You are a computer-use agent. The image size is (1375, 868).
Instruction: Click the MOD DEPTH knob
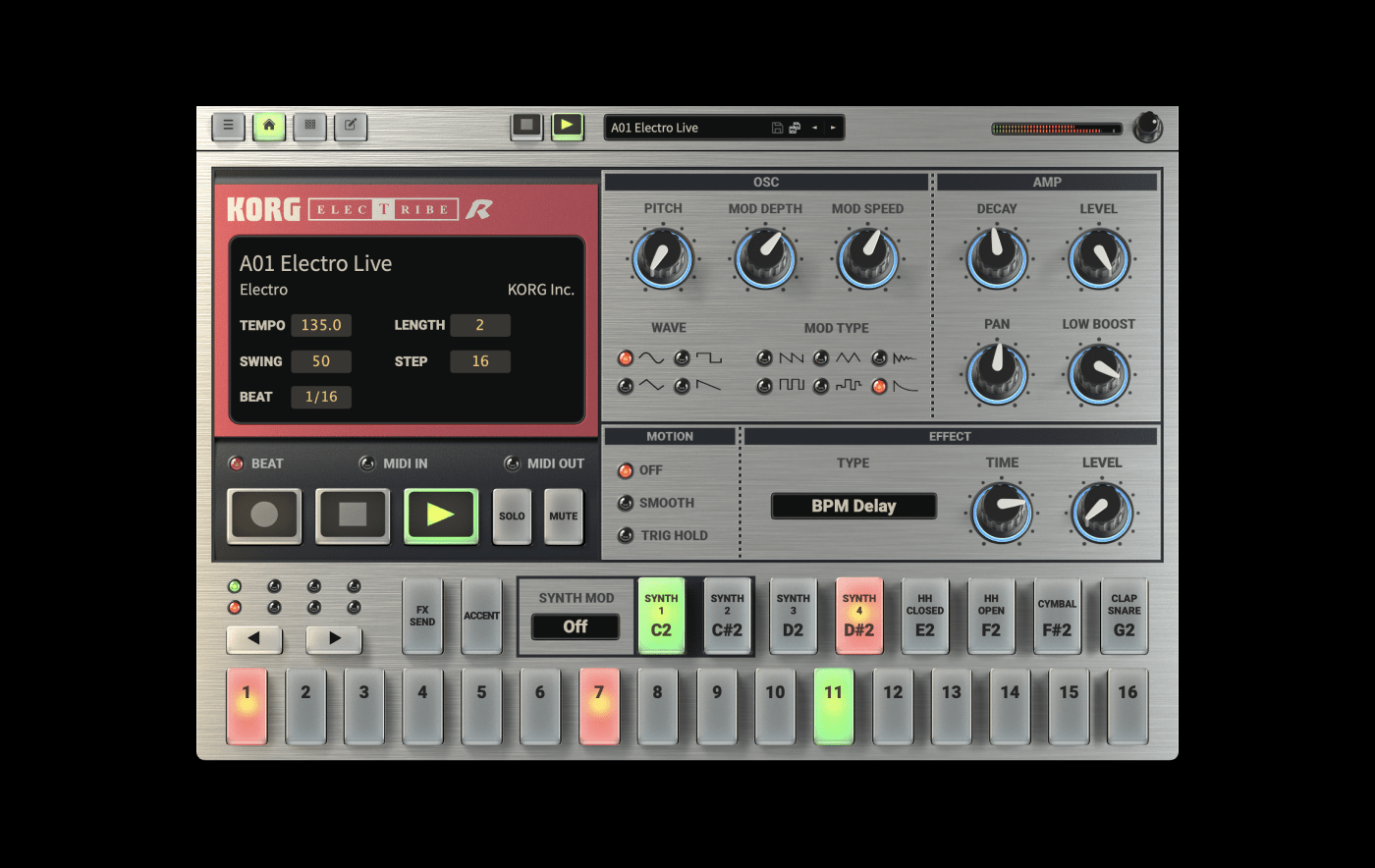click(x=765, y=259)
